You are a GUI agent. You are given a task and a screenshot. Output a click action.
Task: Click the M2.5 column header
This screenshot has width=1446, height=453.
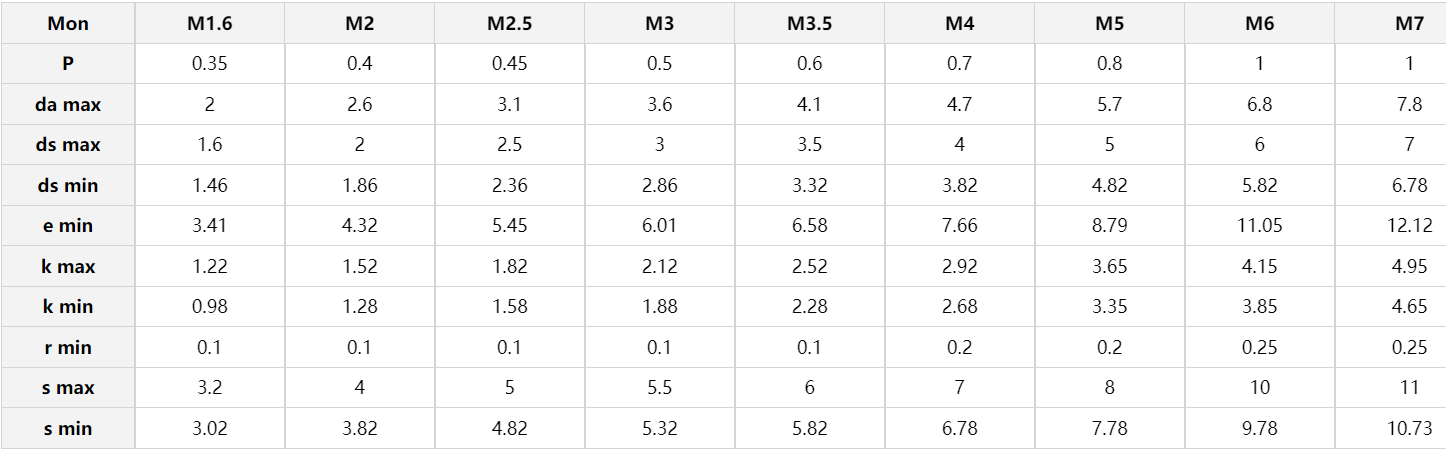[509, 23]
